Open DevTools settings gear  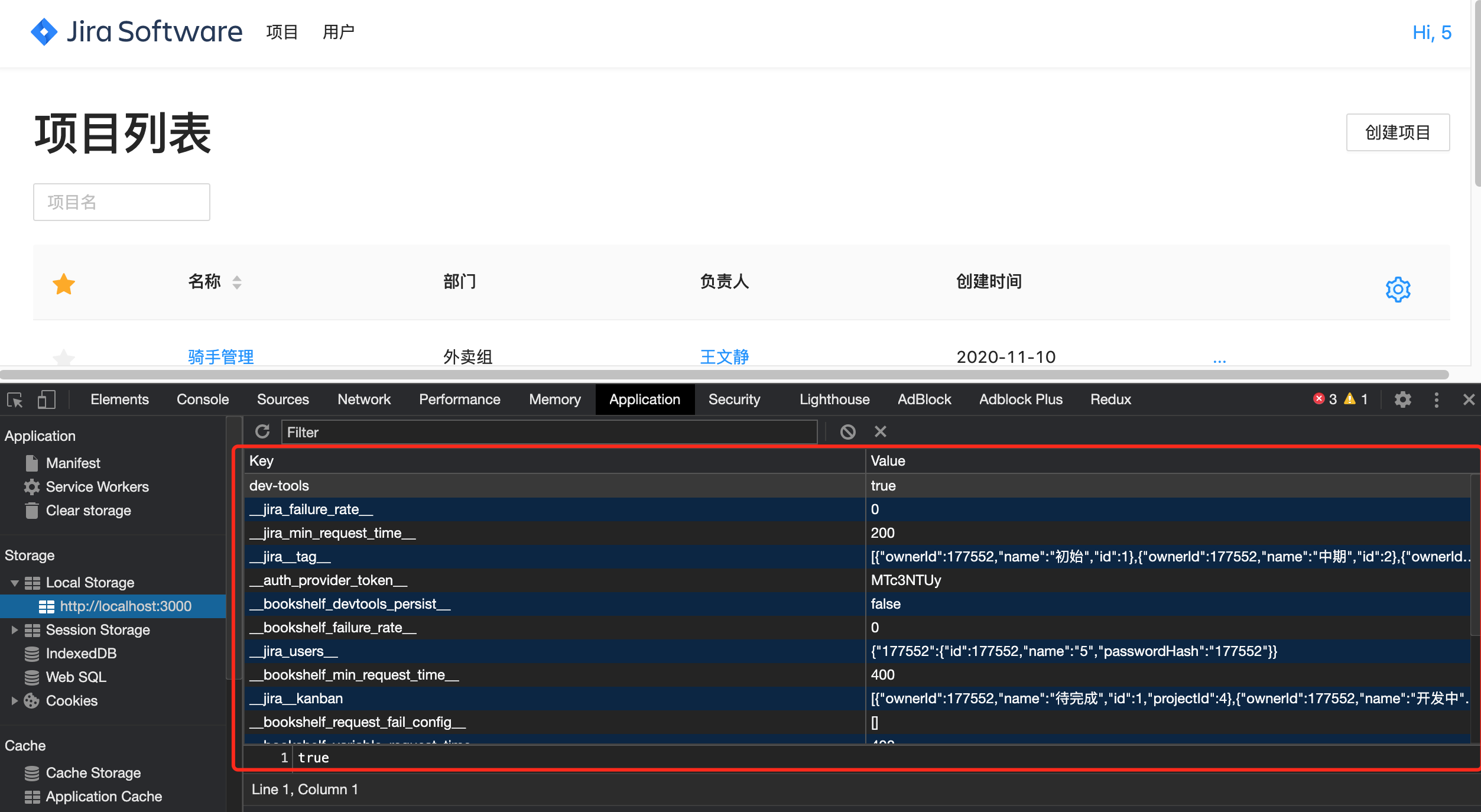click(1402, 399)
